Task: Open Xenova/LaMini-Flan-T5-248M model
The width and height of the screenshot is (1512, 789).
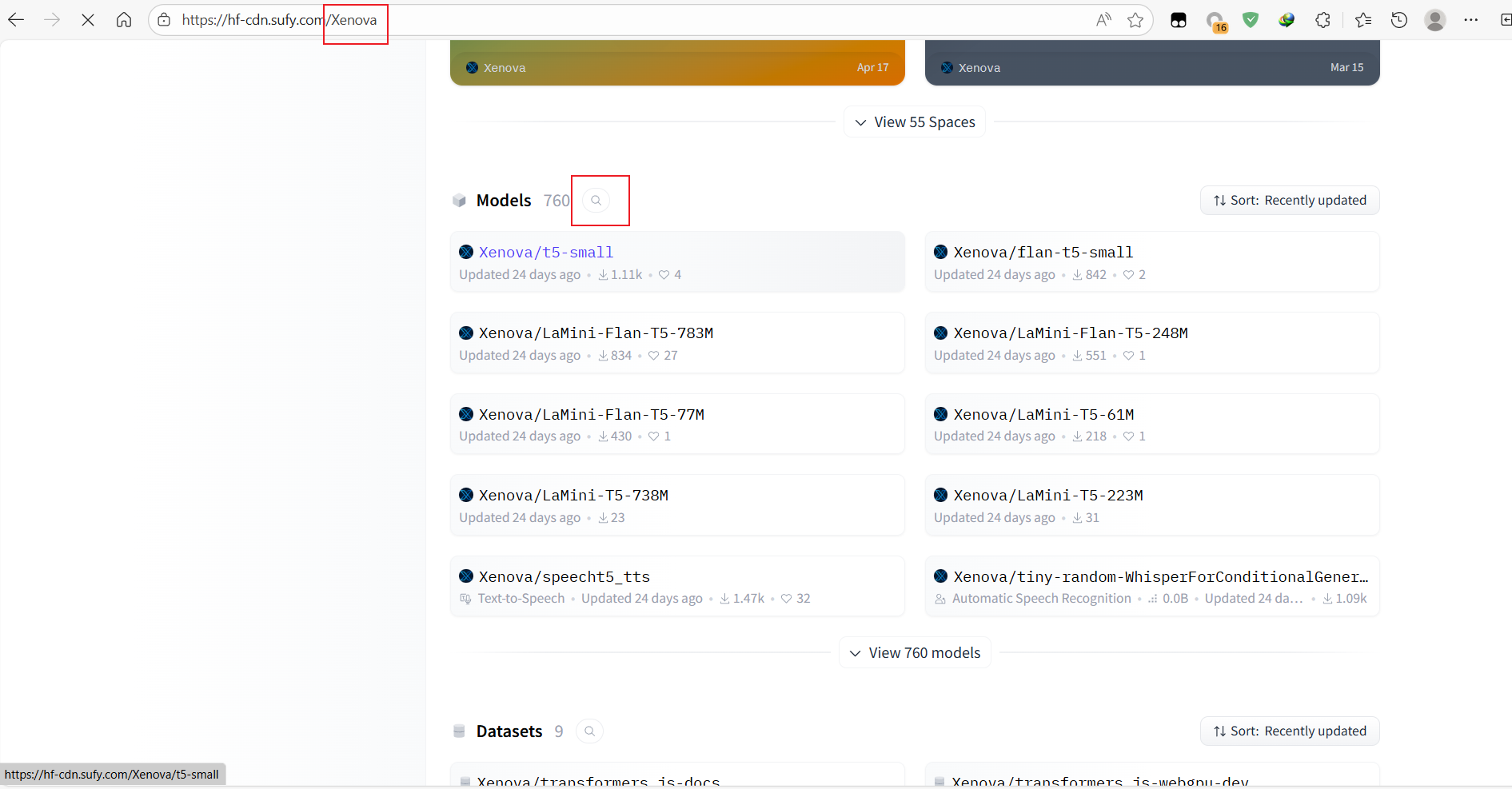Action: click(1152, 343)
